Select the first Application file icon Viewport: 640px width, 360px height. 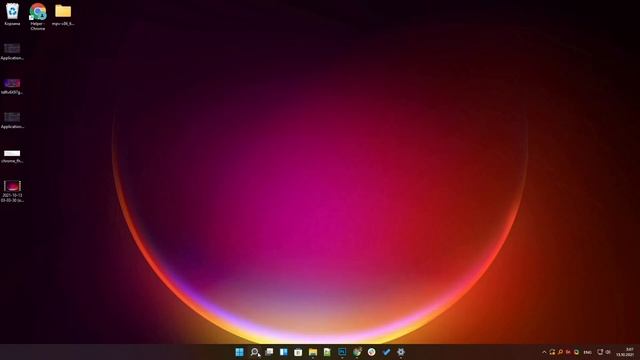12,51
